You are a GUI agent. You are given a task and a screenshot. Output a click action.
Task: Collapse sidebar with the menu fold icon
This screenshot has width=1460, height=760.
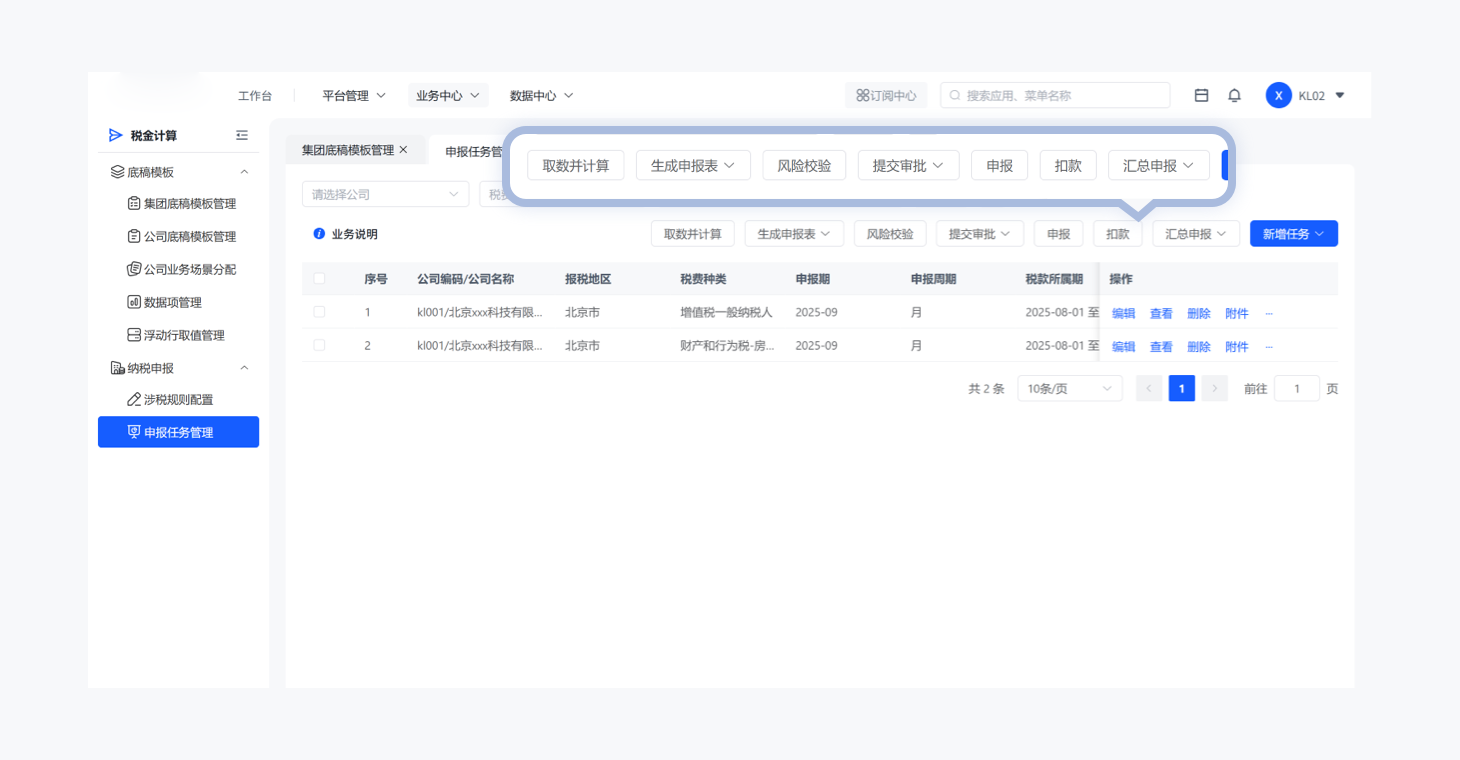click(242, 135)
